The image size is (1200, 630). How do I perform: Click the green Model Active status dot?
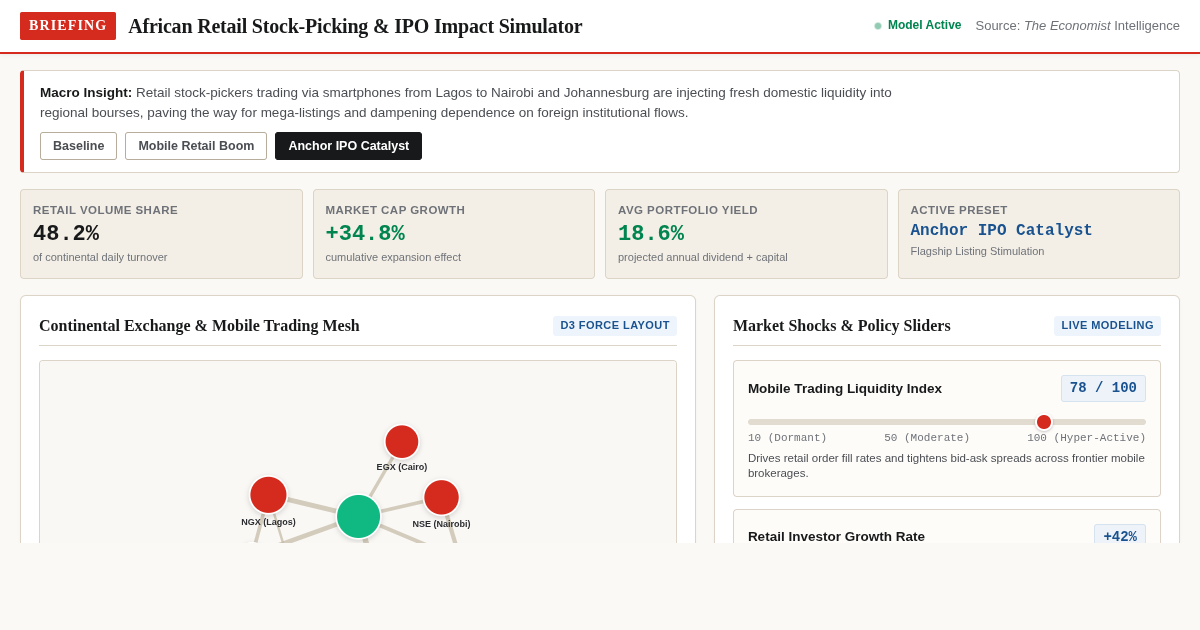(x=878, y=26)
